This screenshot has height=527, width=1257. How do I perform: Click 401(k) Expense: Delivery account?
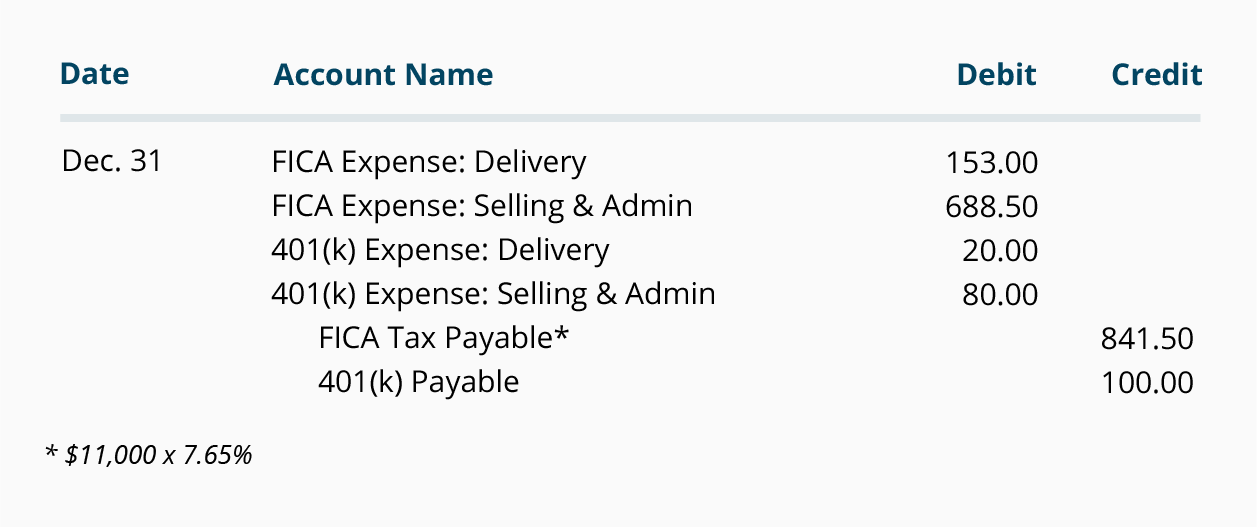[x=440, y=250]
